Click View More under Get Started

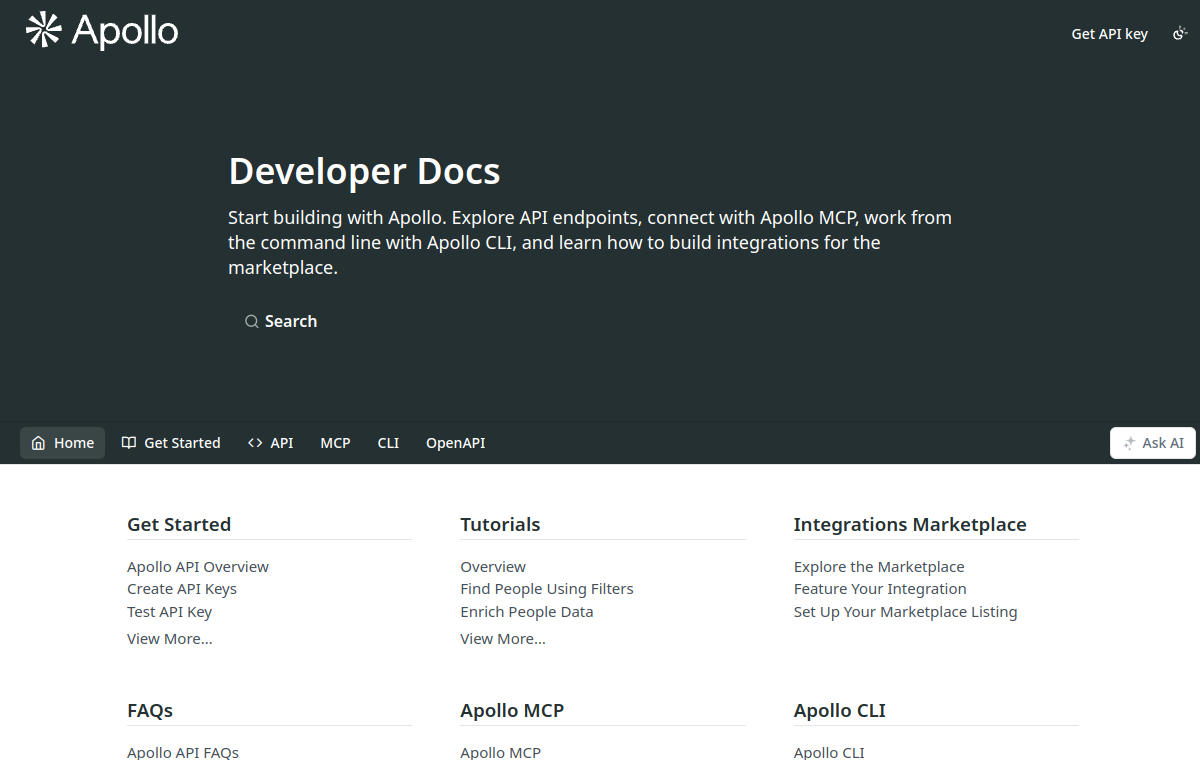click(170, 639)
